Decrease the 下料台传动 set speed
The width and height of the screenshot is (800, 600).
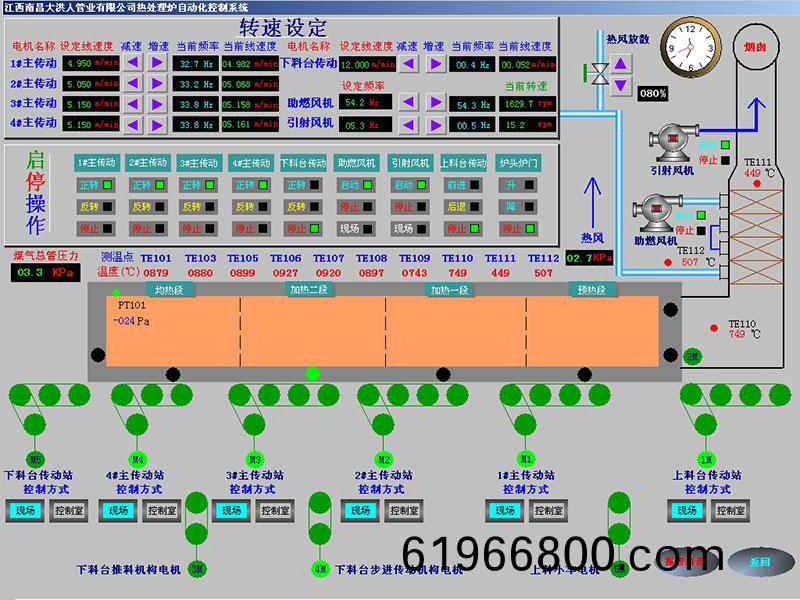tap(408, 64)
